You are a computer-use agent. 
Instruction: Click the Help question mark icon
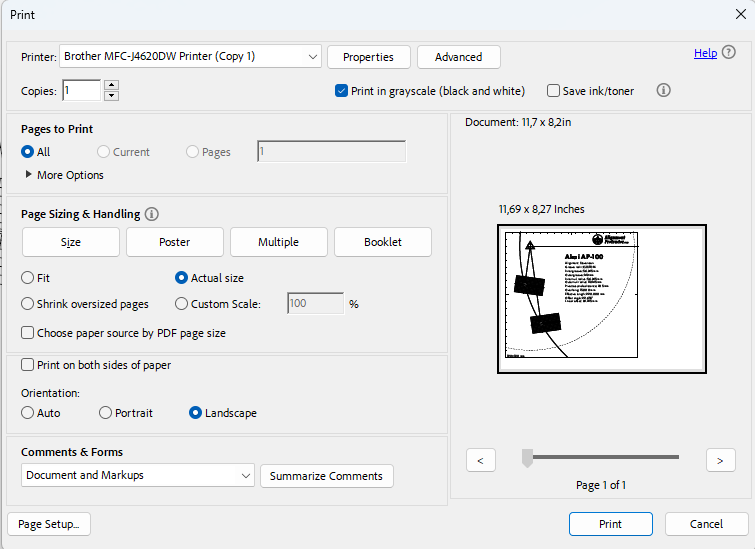tap(729, 53)
